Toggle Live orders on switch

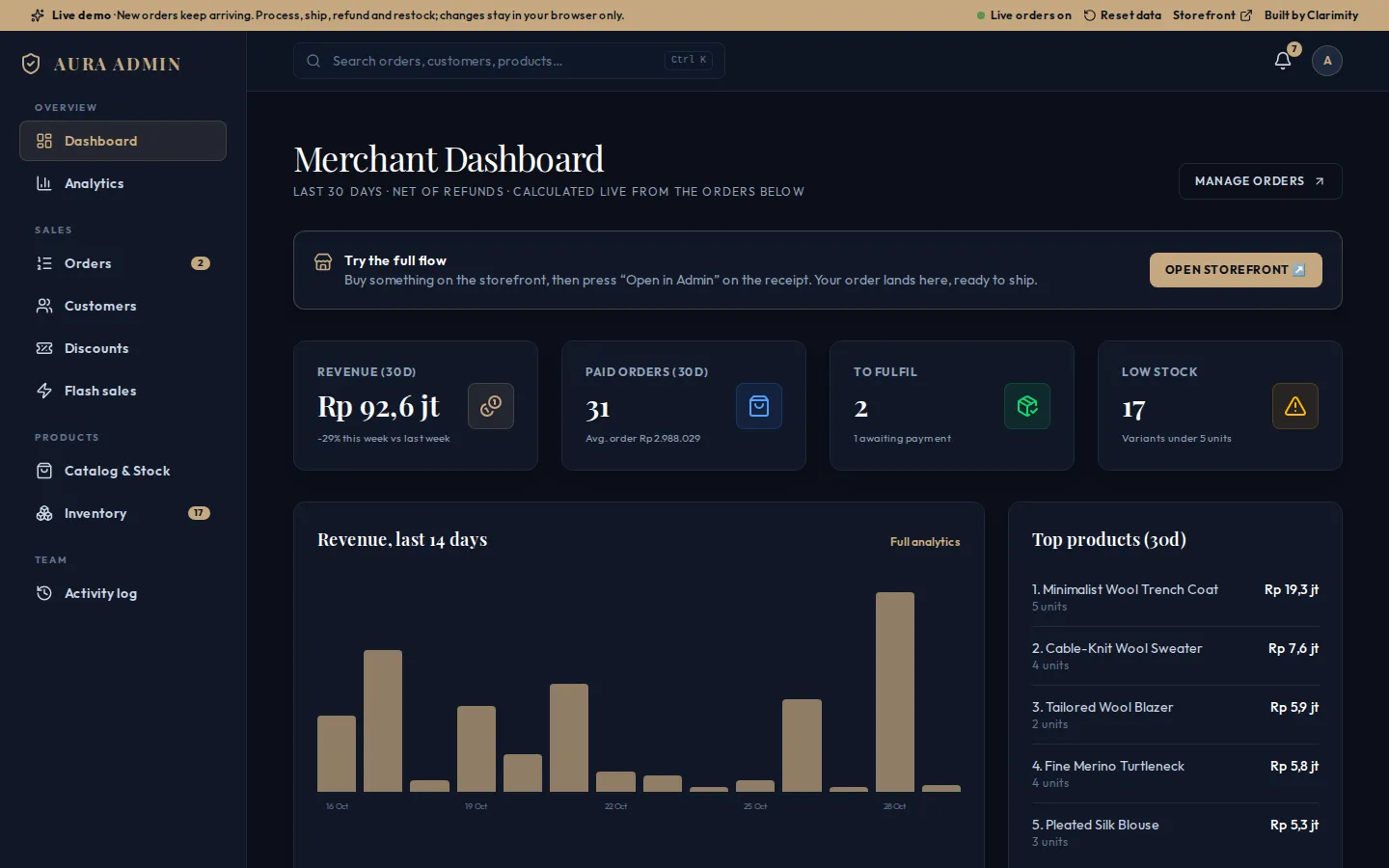[1024, 15]
